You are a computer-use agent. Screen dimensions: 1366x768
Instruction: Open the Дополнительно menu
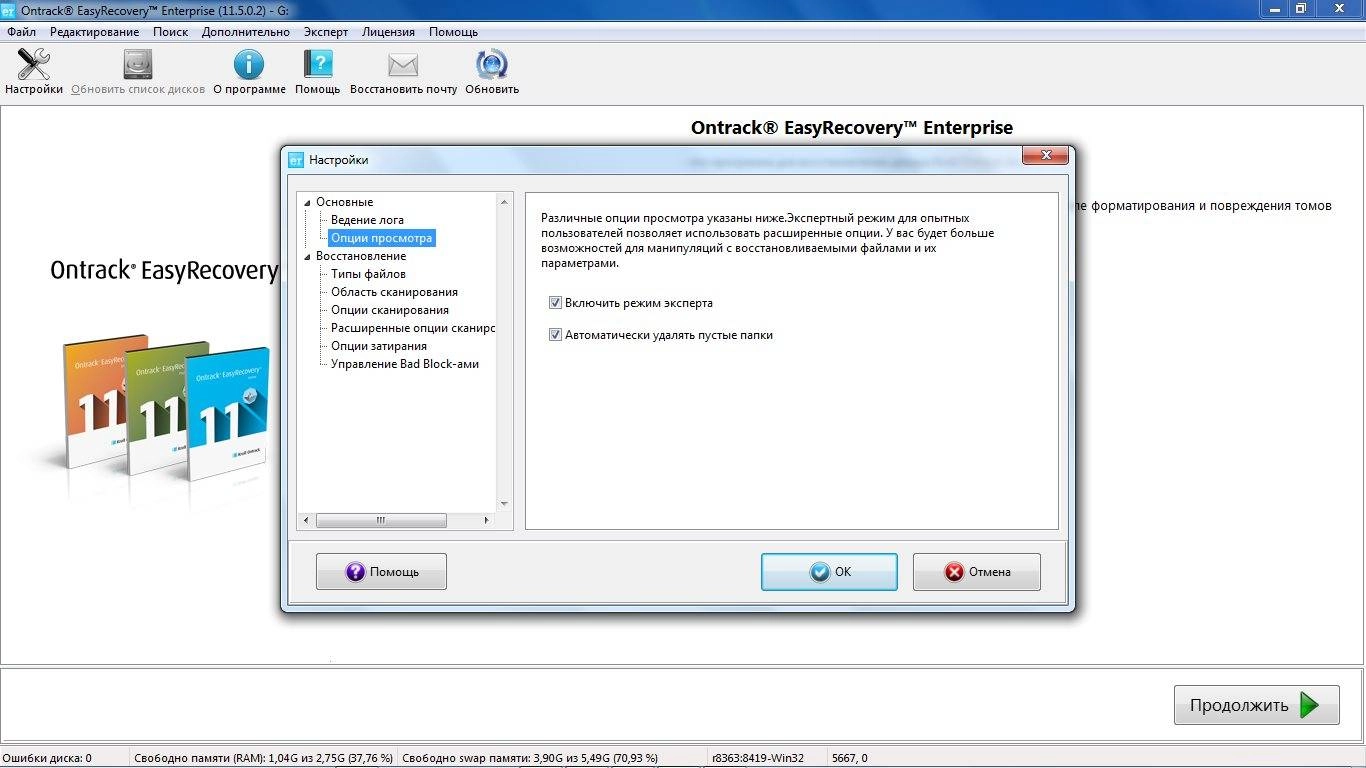[x=246, y=32]
